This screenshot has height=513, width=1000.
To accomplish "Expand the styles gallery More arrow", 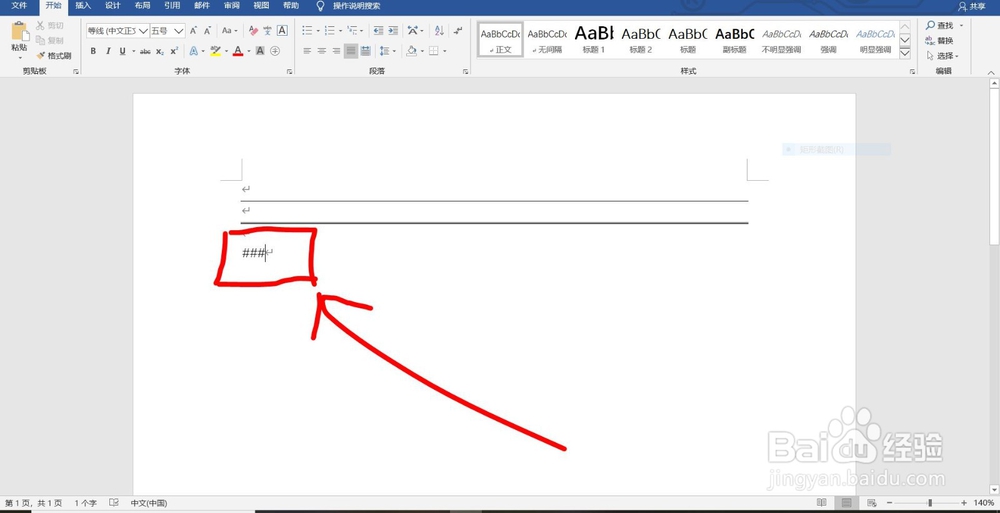I will click(905, 54).
